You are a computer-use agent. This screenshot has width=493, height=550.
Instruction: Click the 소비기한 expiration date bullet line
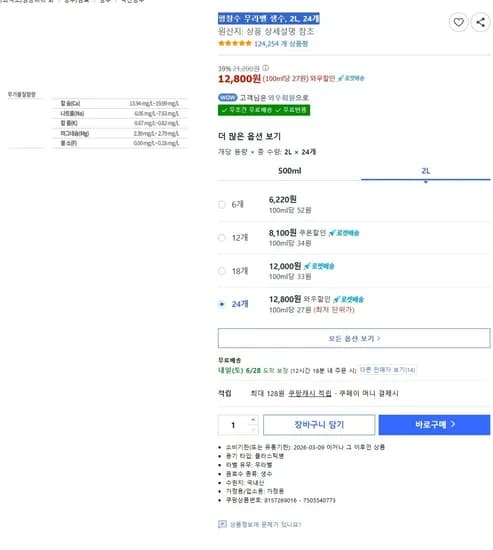point(305,447)
